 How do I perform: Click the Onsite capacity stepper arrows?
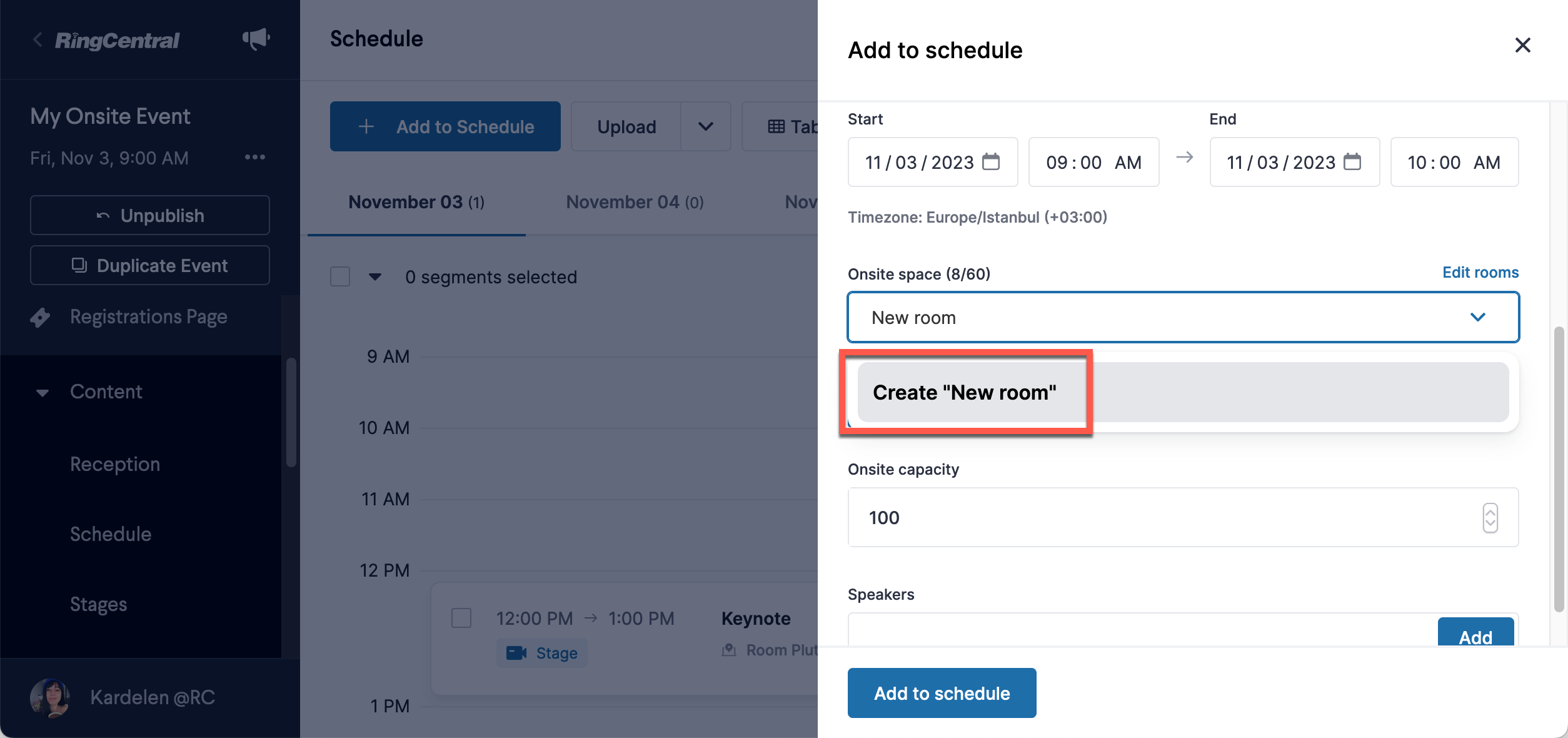coord(1490,518)
